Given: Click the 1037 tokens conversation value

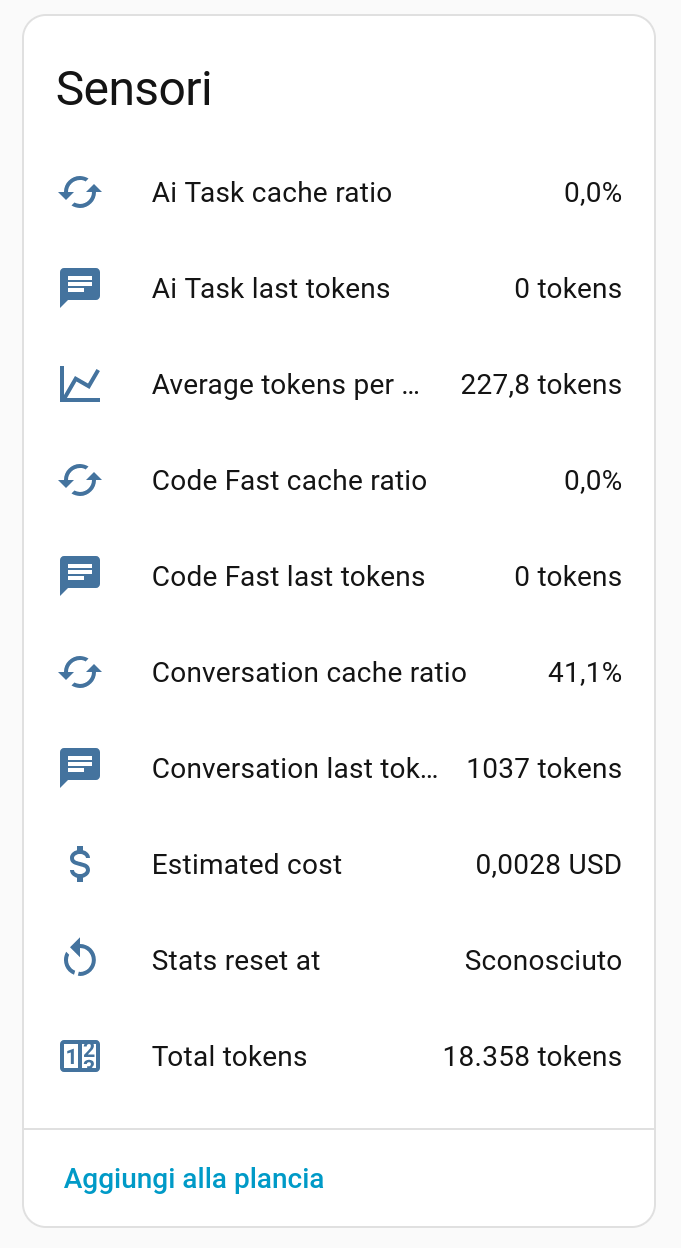Looking at the screenshot, I should 544,769.
